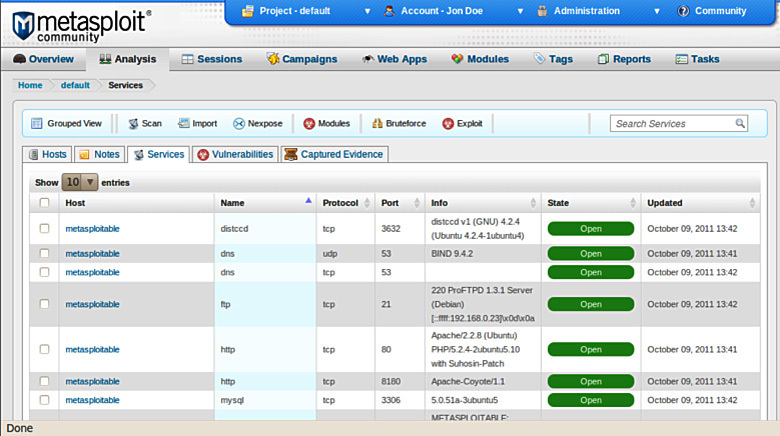Click the magnifier icon in Search Services
Viewport: 780px width, 436px height.
click(x=740, y=123)
